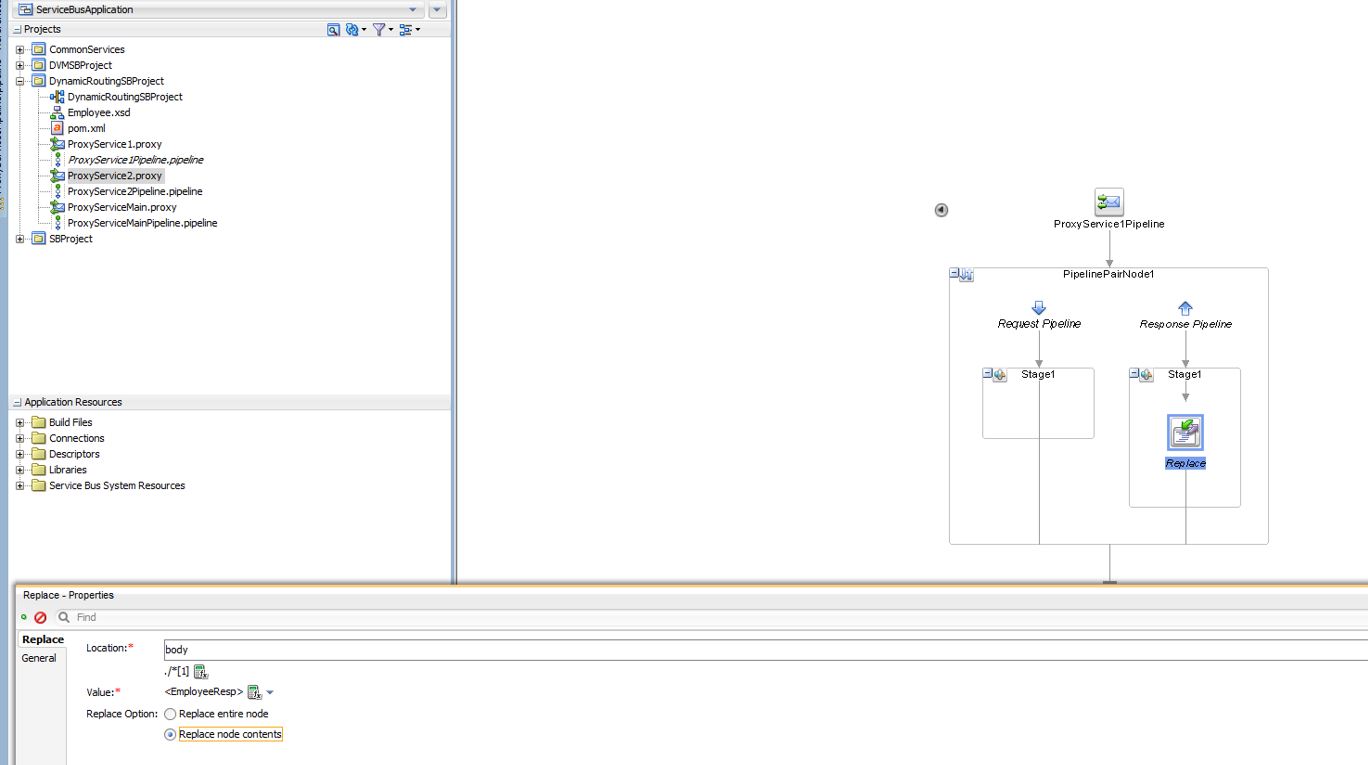
Task: Click the back navigation arrow beside the pipeline canvas
Action: (x=940, y=209)
